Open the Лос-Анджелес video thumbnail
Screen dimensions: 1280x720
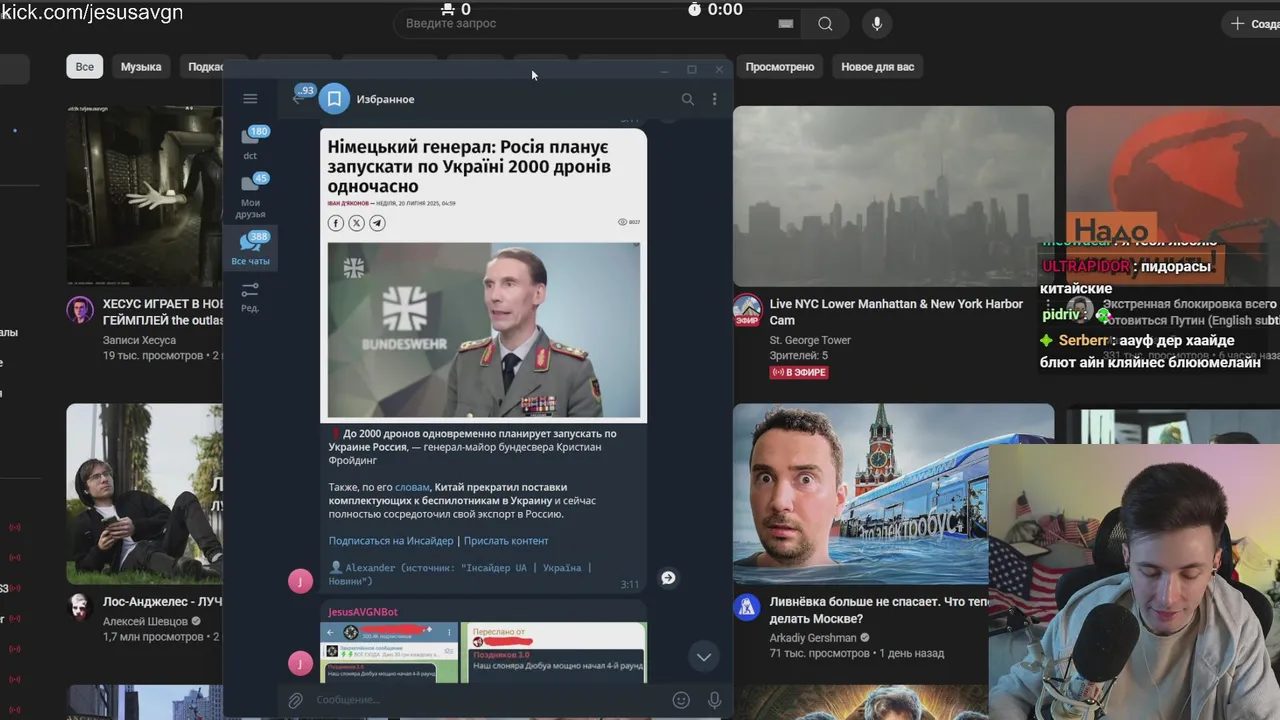pyautogui.click(x=144, y=494)
